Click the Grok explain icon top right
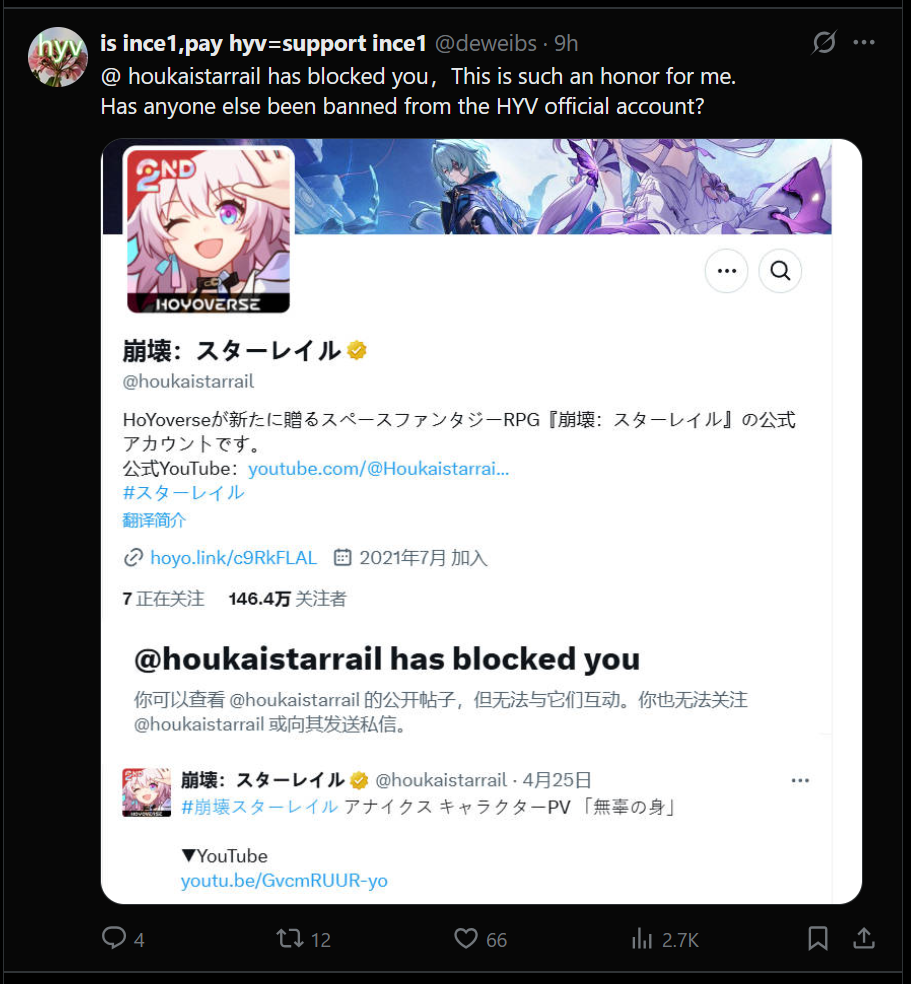The image size is (911, 984). [824, 43]
